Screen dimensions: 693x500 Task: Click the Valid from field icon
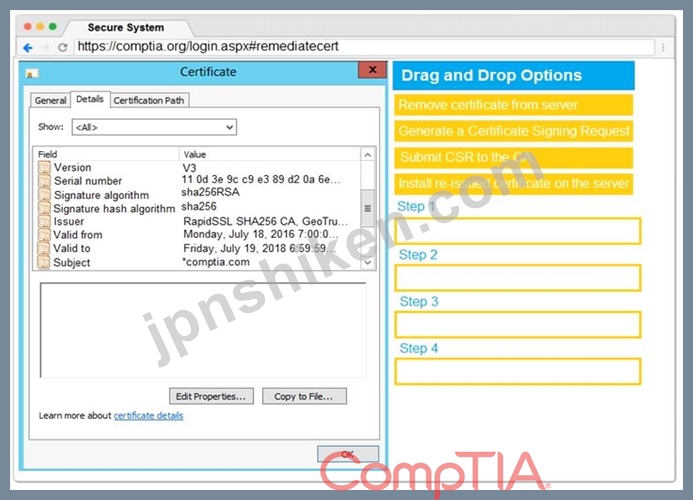click(44, 235)
